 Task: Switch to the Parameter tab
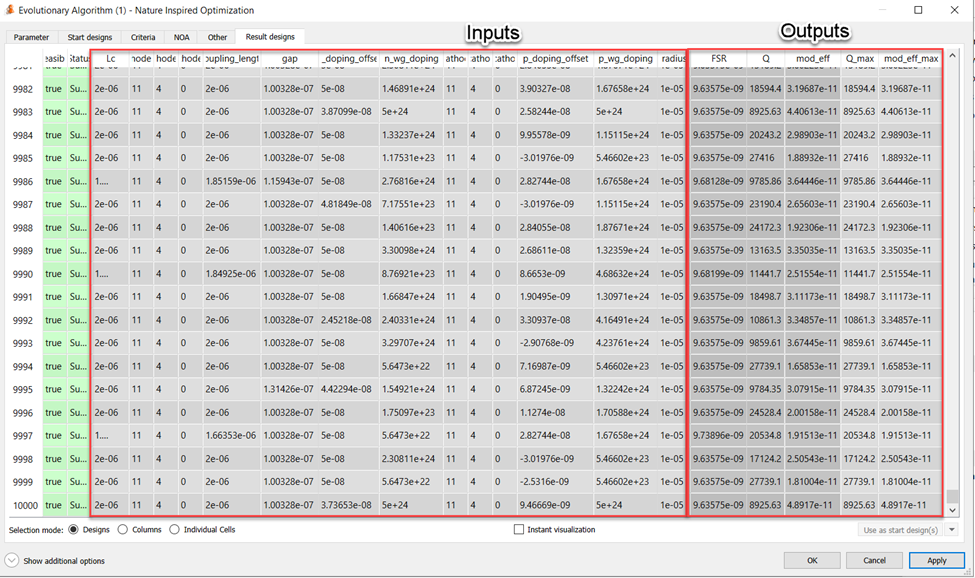click(x=31, y=37)
